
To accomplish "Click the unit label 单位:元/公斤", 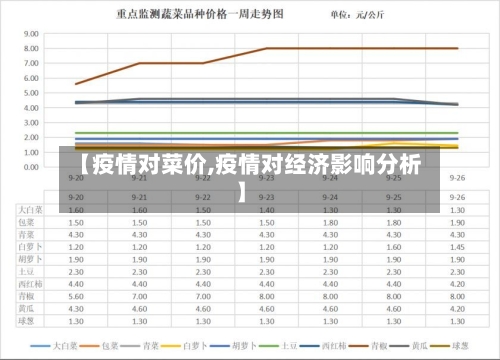I will [357, 15].
